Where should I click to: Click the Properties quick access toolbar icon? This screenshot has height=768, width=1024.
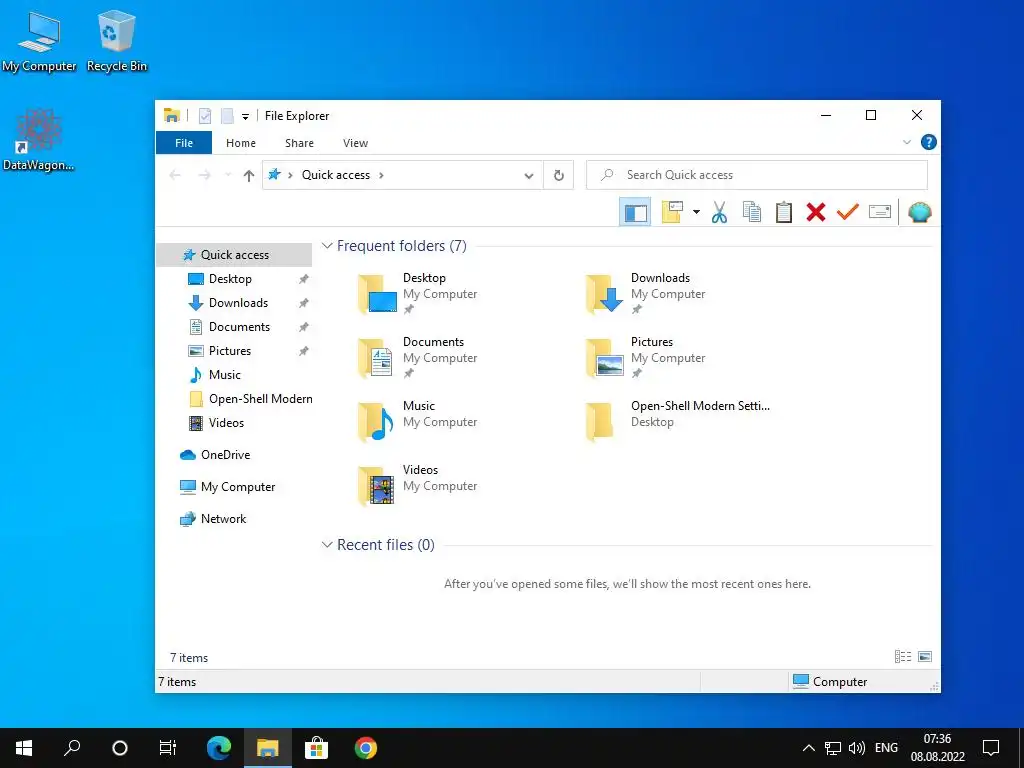coord(205,116)
